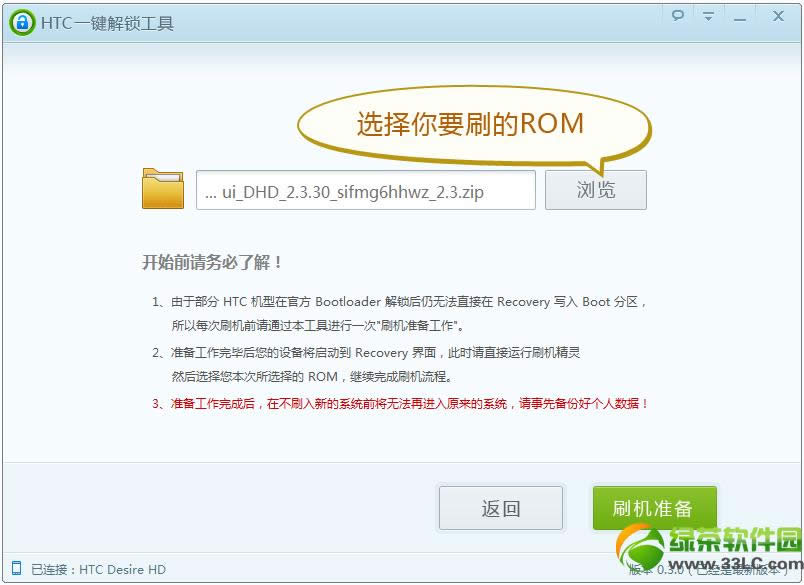
Task: Click the phone icon in the status bar
Action: tap(16, 568)
